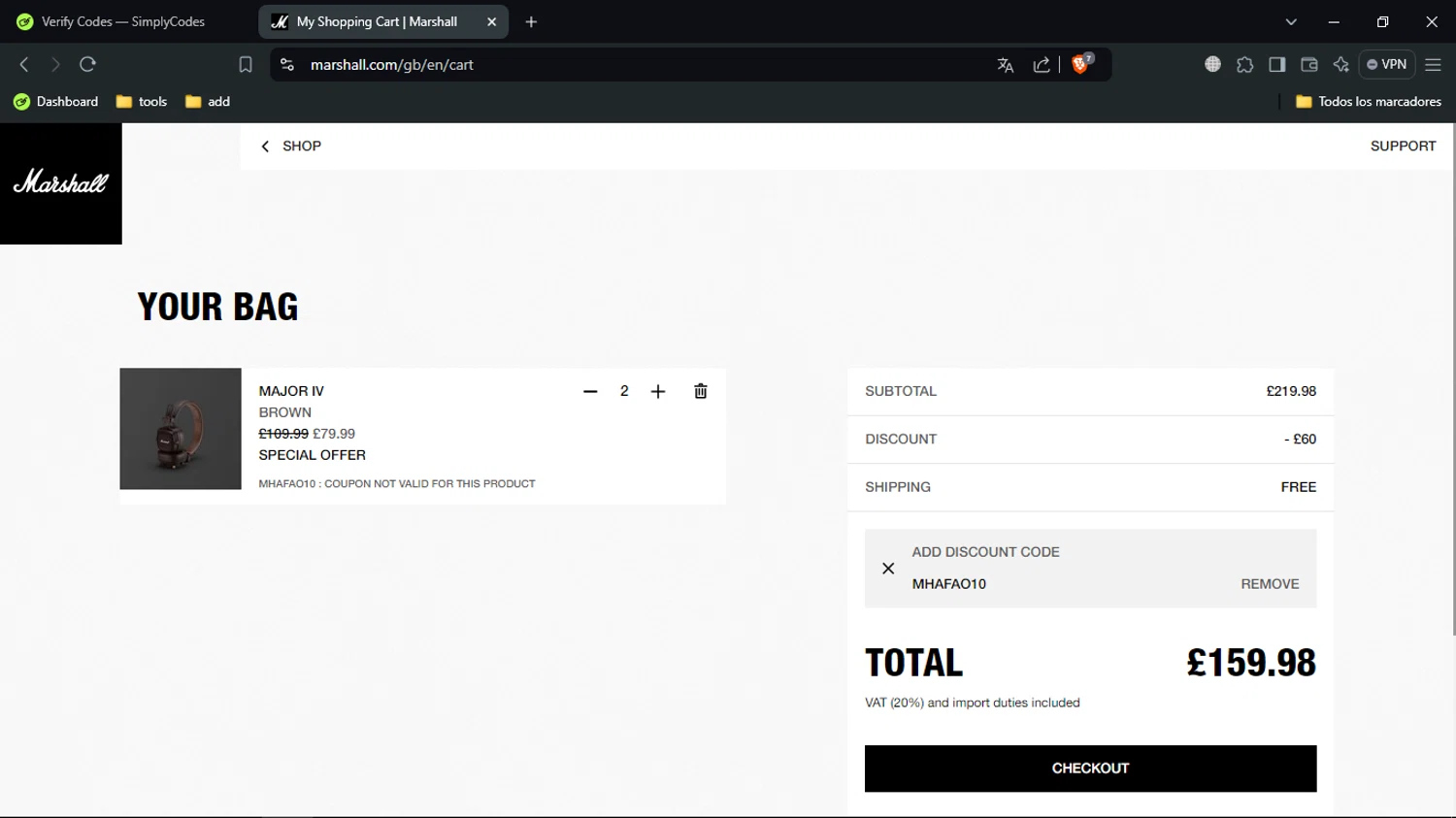This screenshot has width=1456, height=818.
Task: Bookmark this page with the bookmark icon
Action: tap(246, 64)
